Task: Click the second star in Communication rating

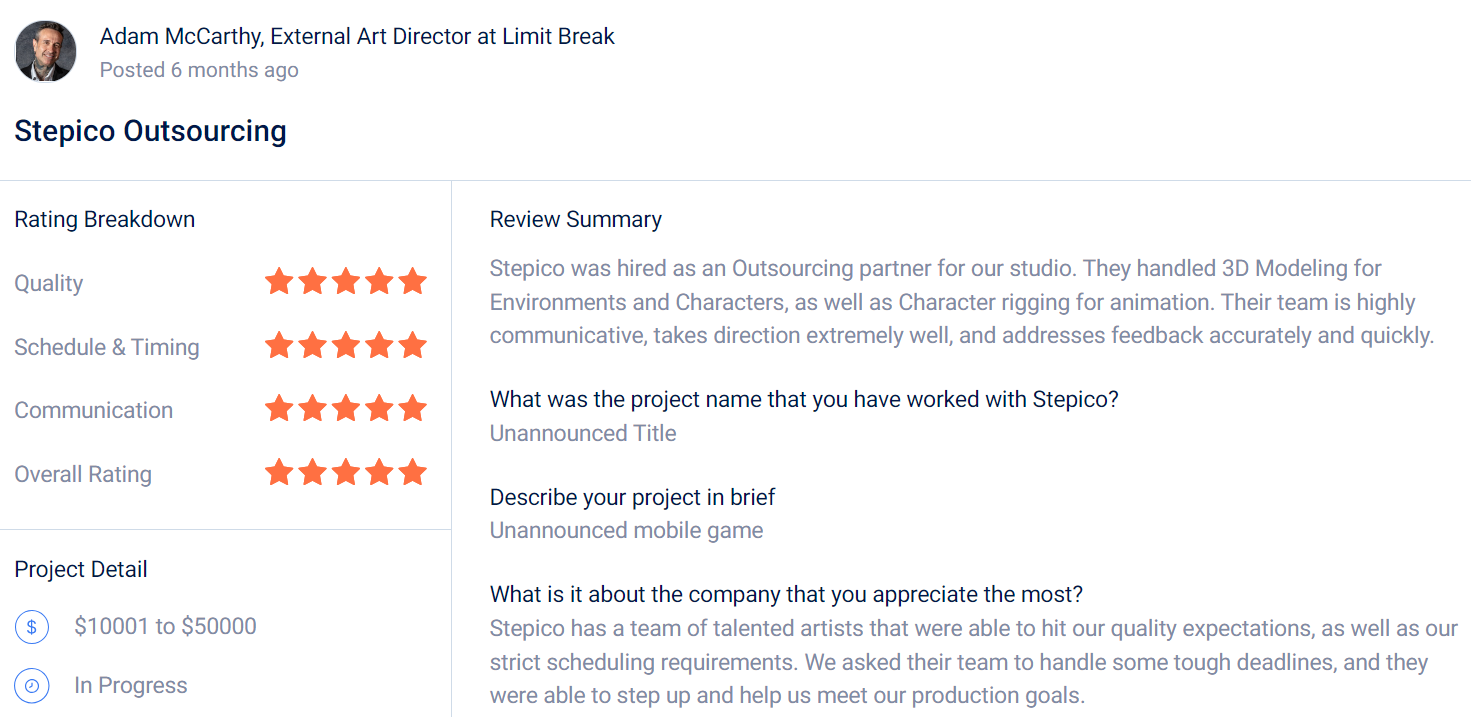Action: point(312,409)
